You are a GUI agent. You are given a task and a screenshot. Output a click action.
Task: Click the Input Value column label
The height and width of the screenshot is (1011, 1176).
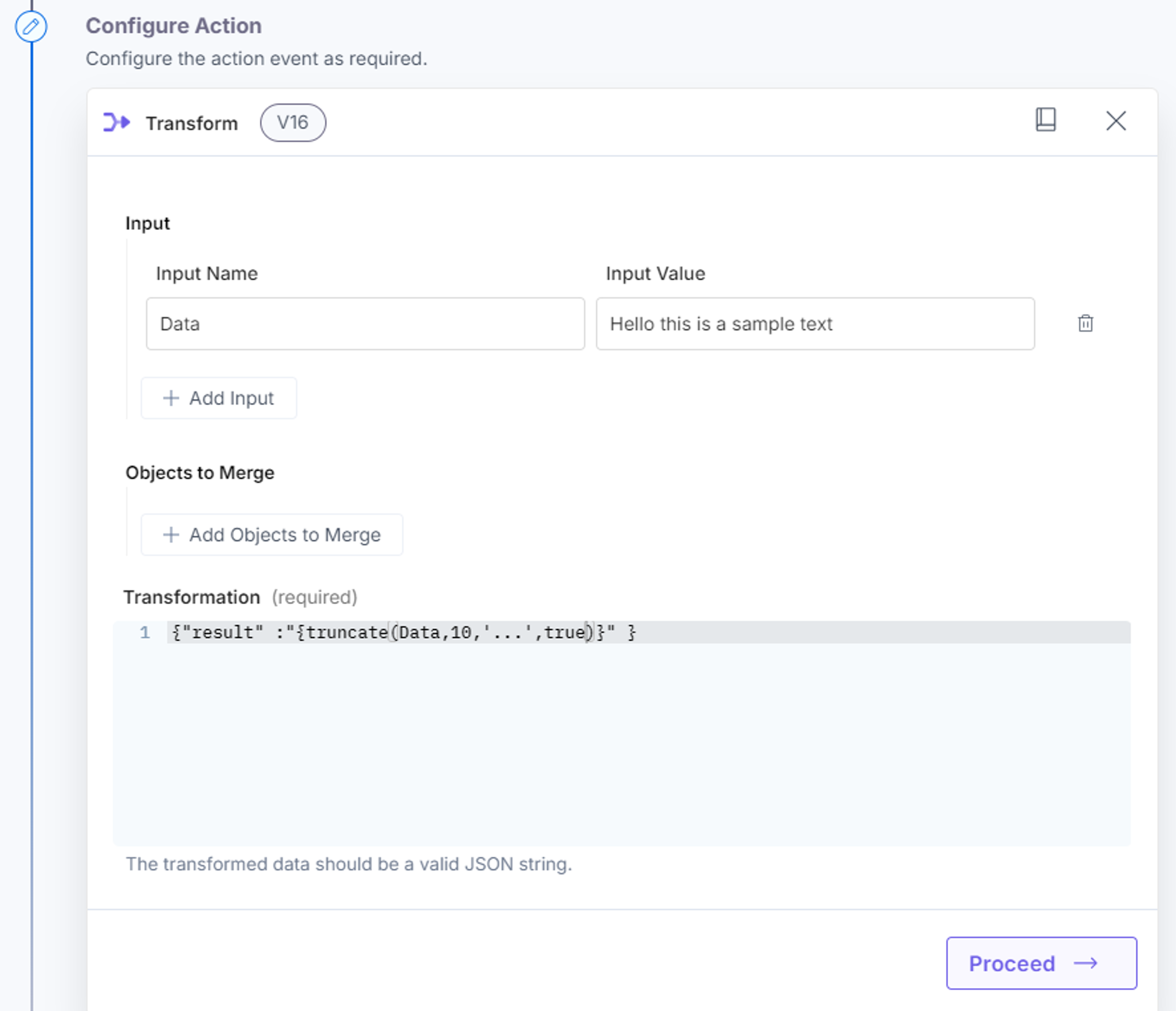tap(656, 274)
